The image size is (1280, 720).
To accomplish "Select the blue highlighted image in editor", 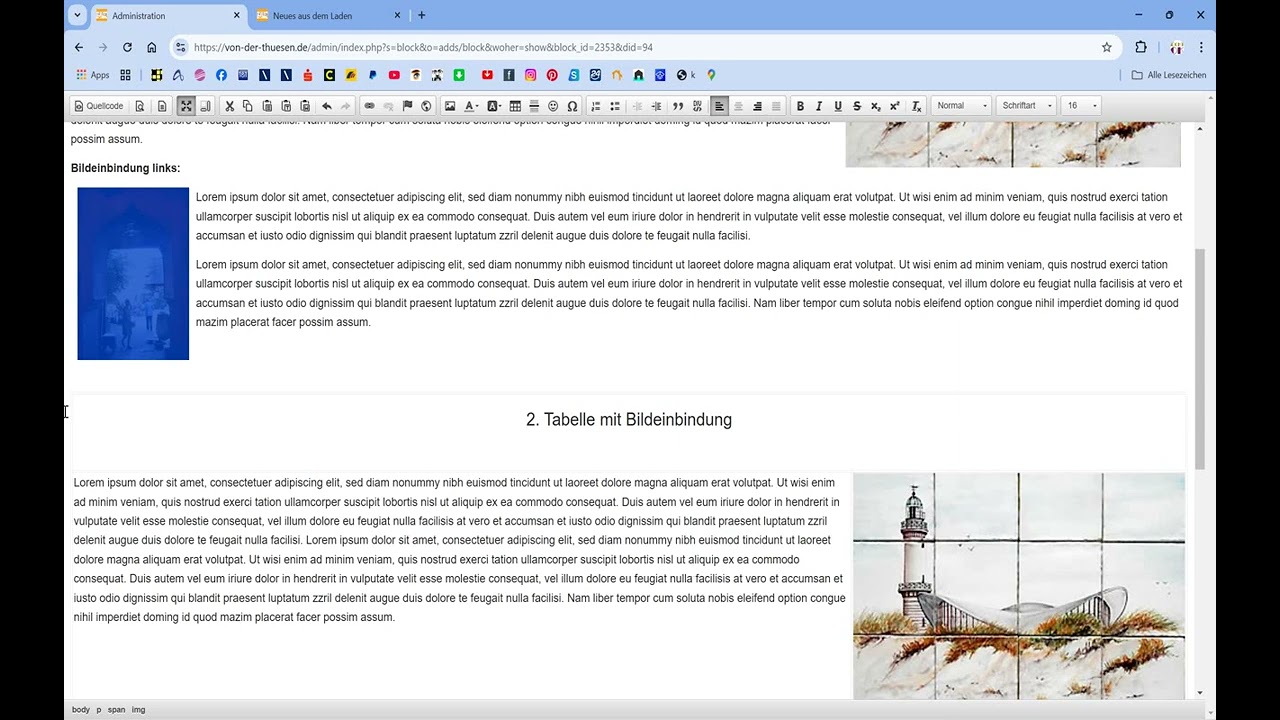I will click(x=133, y=274).
